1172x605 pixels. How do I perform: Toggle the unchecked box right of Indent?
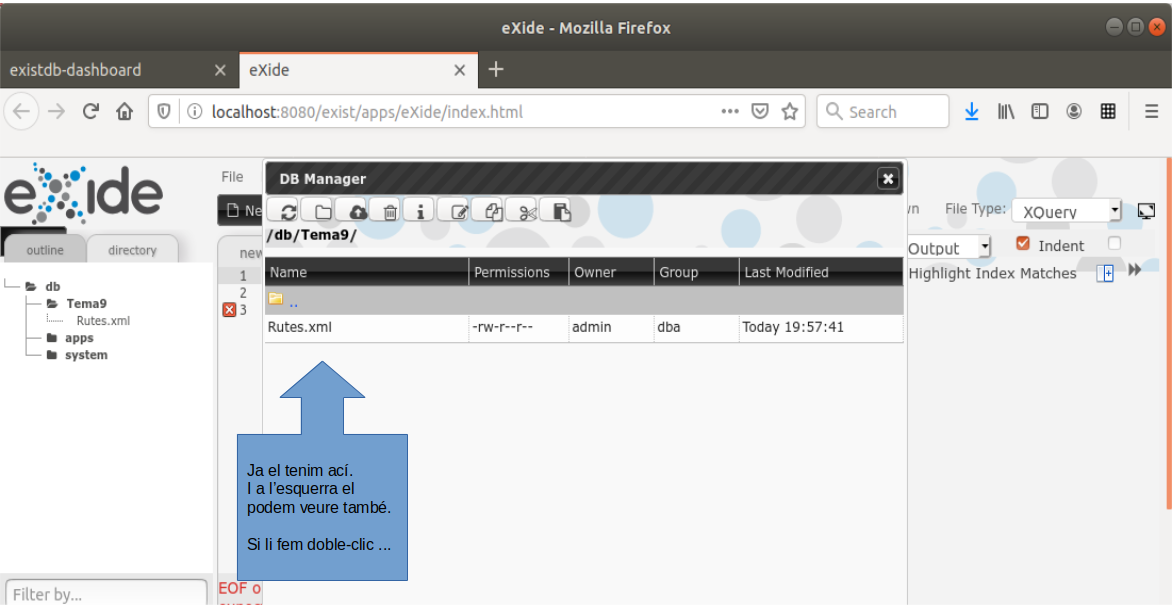[1114, 243]
